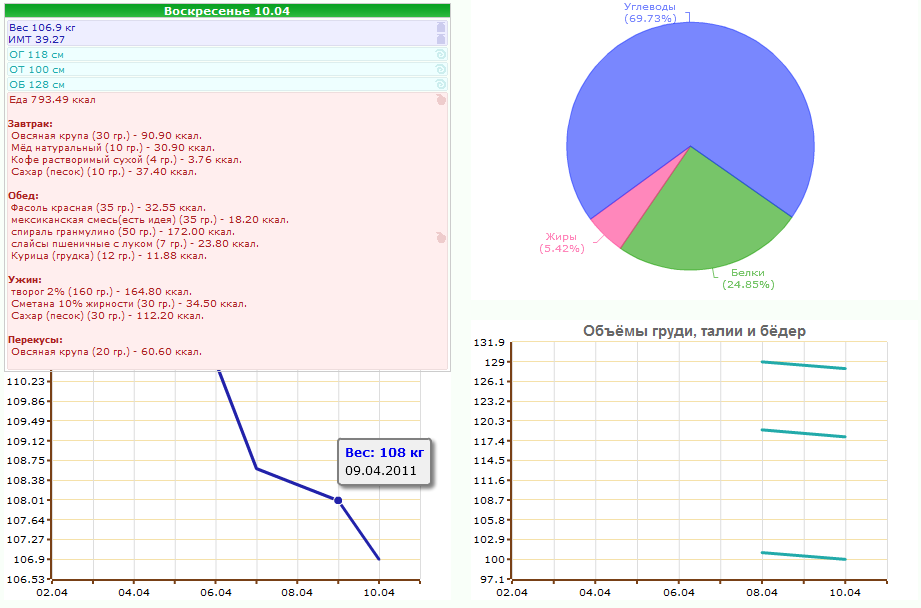Click the Вес 106.9 кг text
Screen dimensions: 921x608
pyautogui.click(x=42, y=28)
